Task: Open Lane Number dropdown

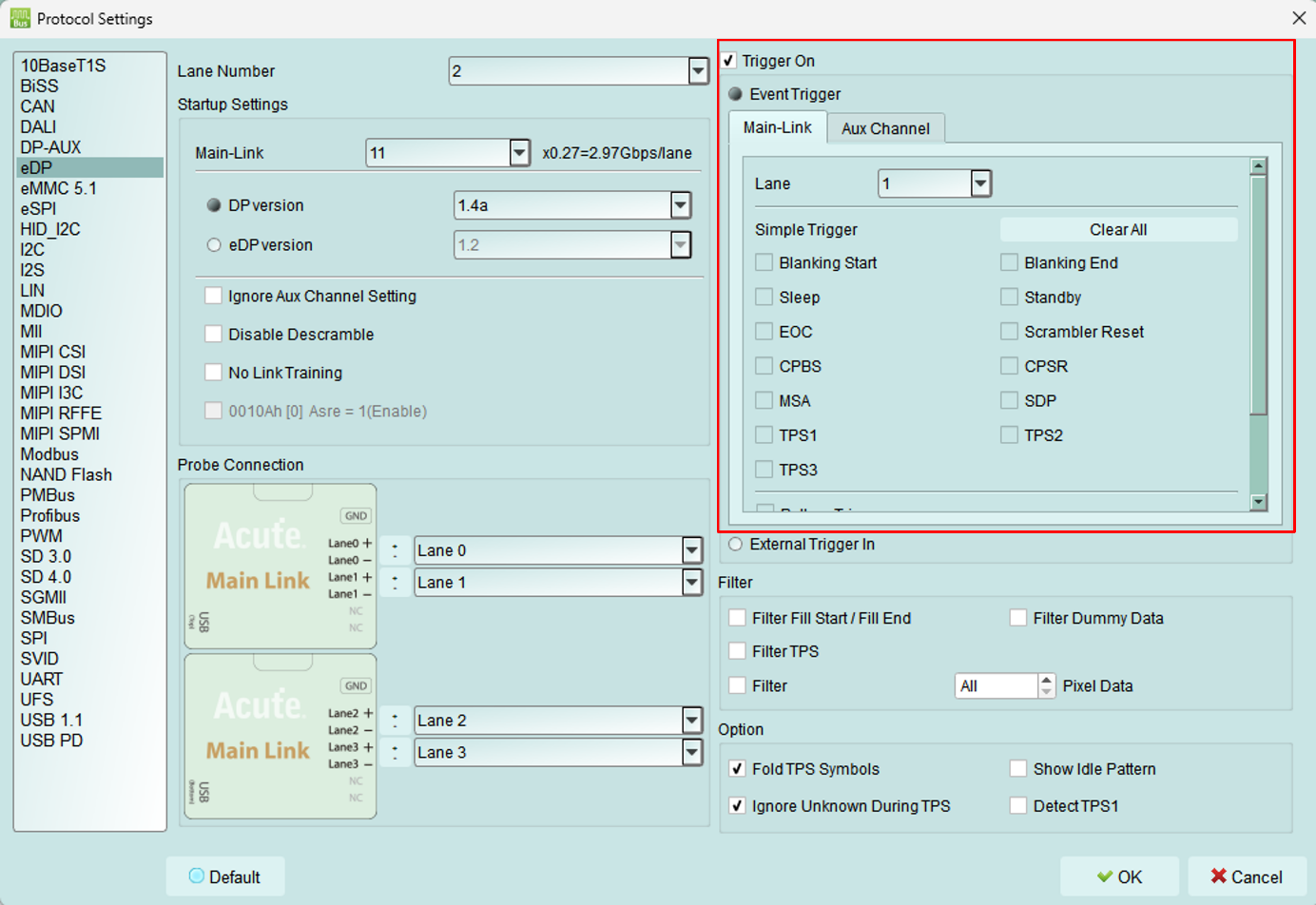Action: (698, 70)
